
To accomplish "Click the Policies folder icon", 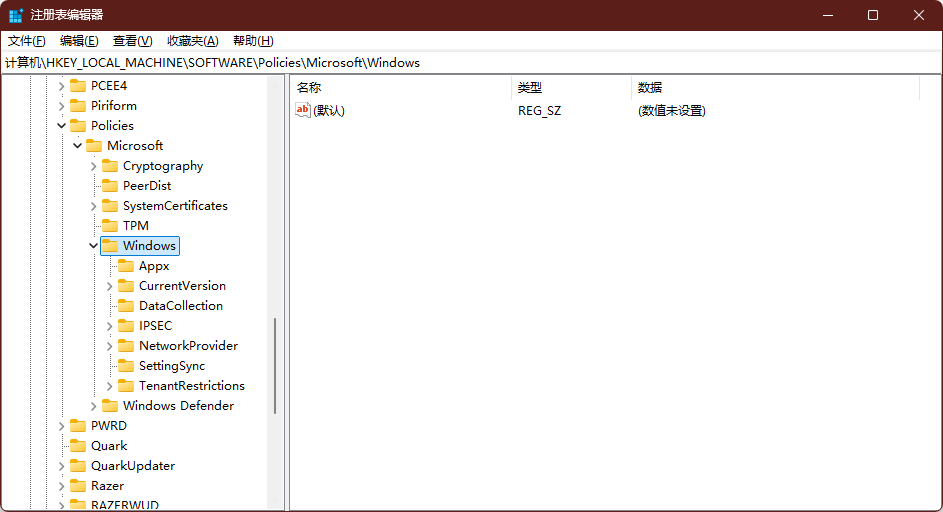I will pos(78,125).
